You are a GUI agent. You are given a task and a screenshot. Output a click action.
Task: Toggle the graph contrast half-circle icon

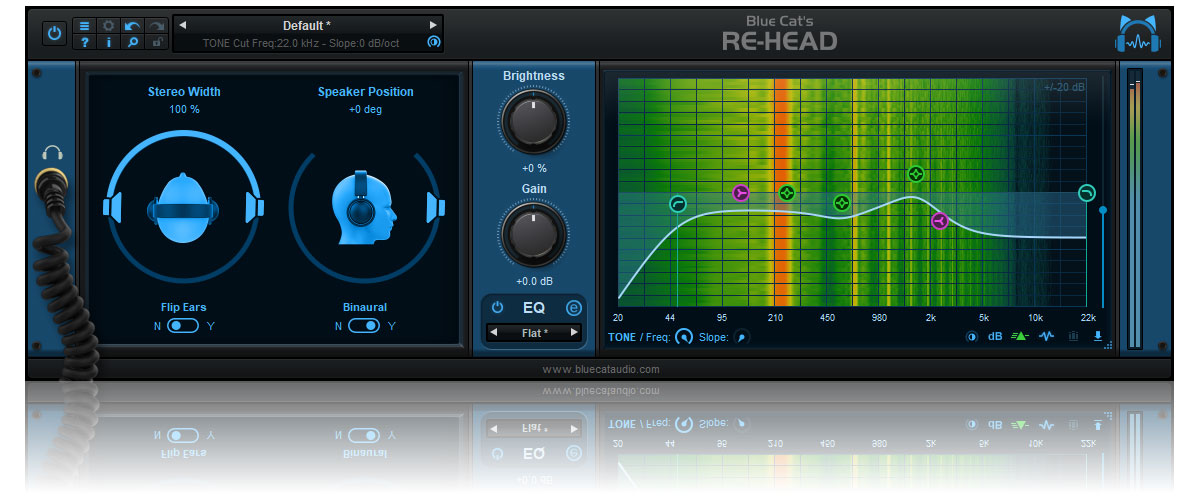[971, 337]
